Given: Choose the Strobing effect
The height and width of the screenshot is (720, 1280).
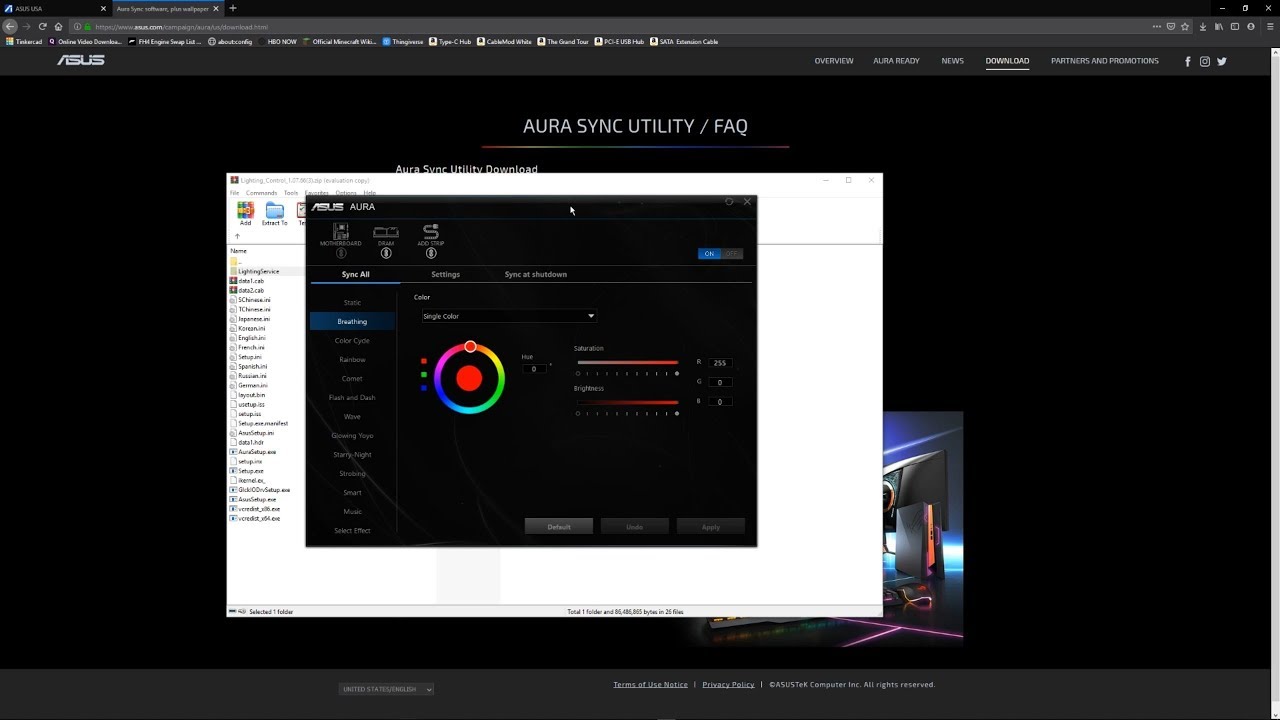Looking at the screenshot, I should 352,473.
